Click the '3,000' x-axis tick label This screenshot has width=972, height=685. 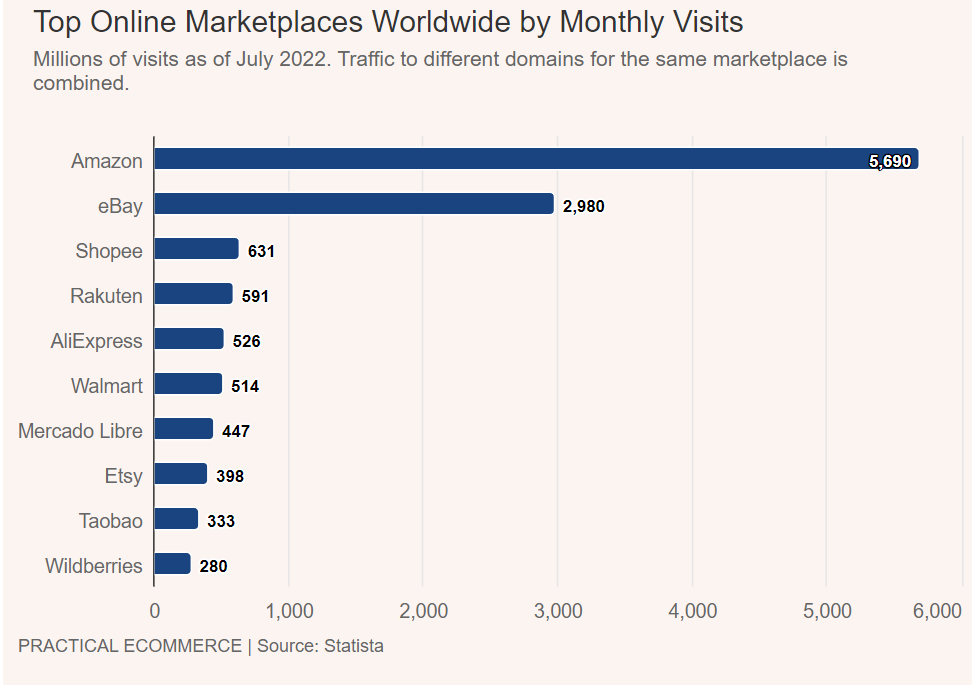(x=558, y=611)
